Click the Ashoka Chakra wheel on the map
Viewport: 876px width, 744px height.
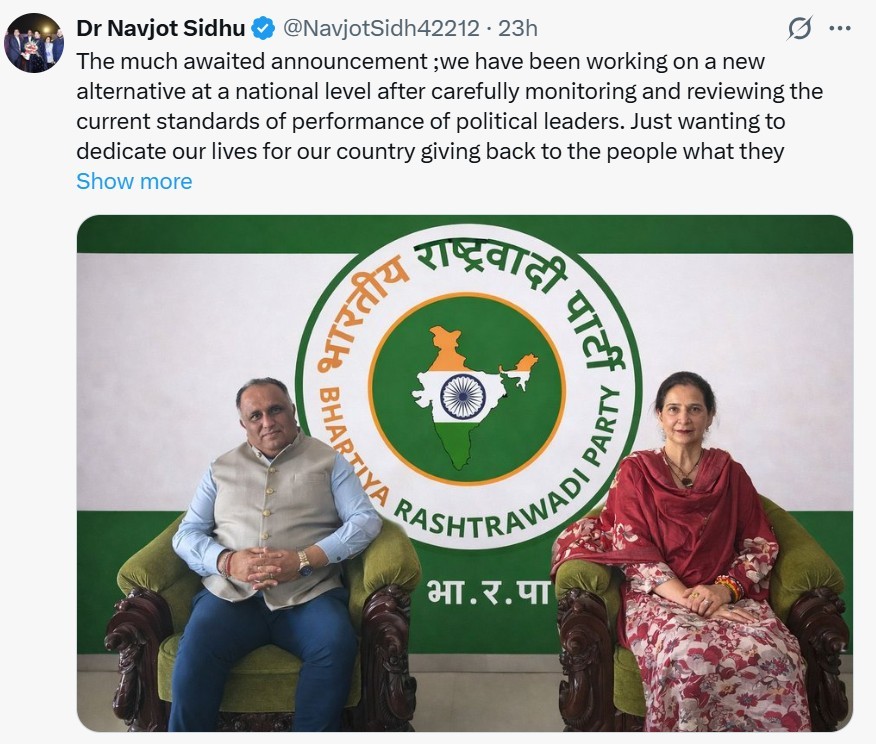click(x=463, y=396)
